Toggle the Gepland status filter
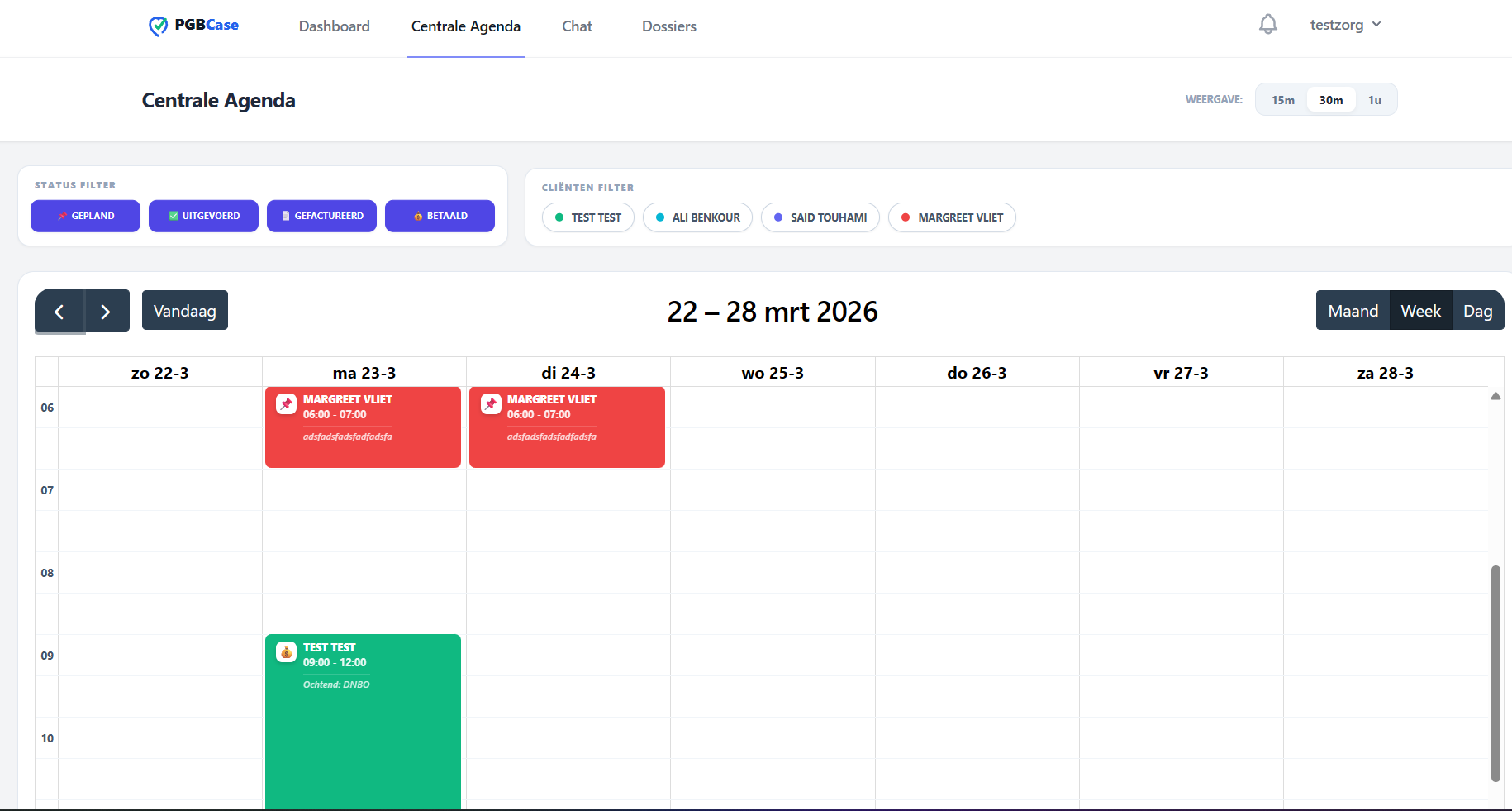This screenshot has height=811, width=1512. tap(85, 217)
